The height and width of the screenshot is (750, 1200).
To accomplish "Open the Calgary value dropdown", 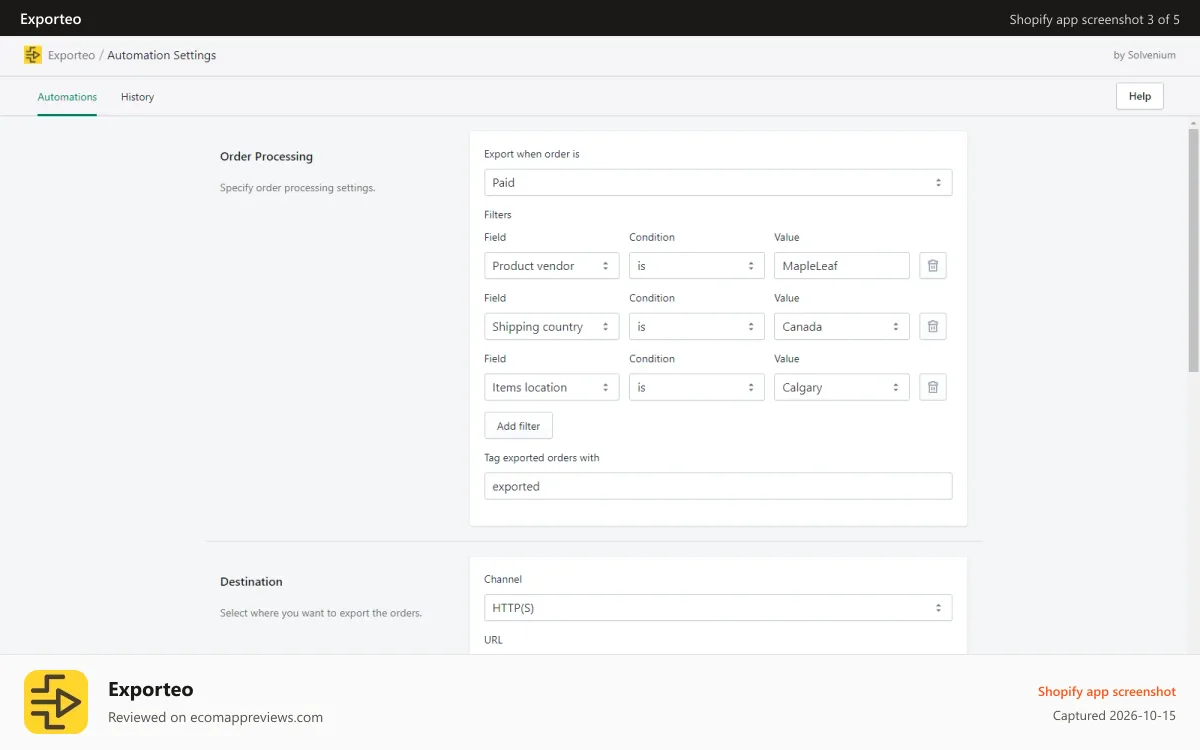I will pyautogui.click(x=842, y=387).
